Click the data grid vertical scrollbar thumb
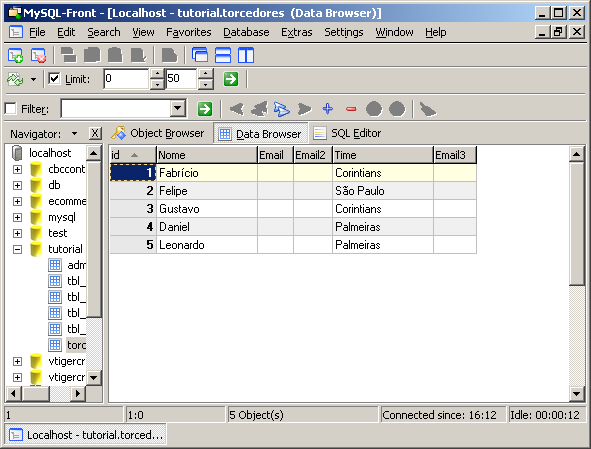591x449 pixels. 576,223
